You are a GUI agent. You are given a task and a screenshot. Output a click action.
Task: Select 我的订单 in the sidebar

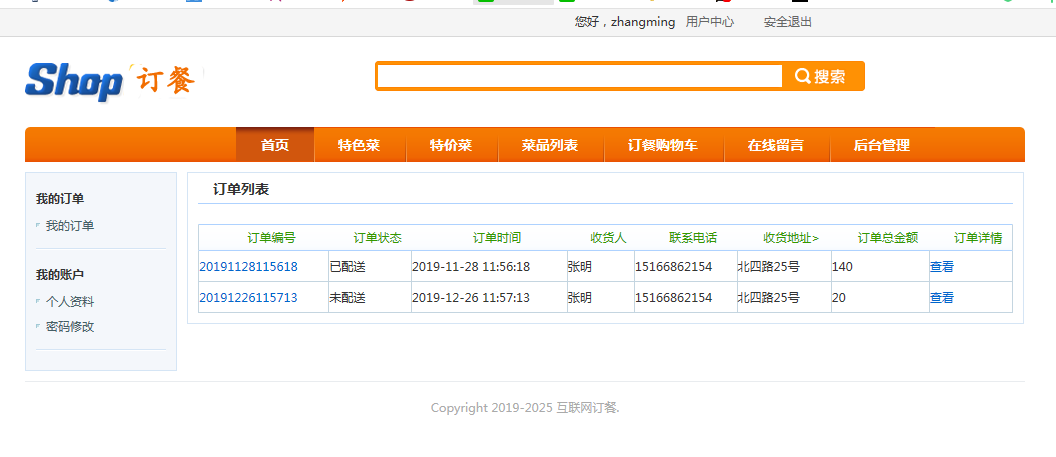coord(70,226)
